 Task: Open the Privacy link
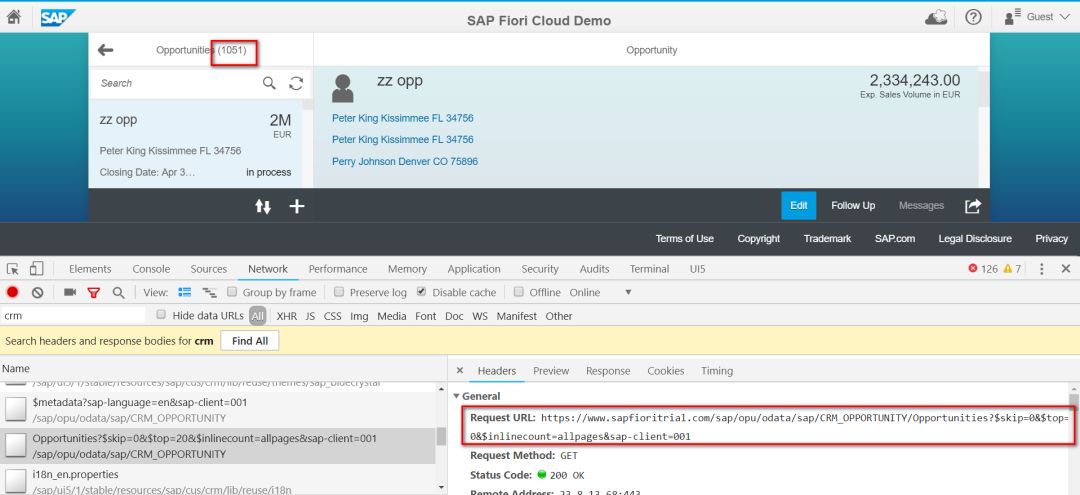click(1051, 239)
